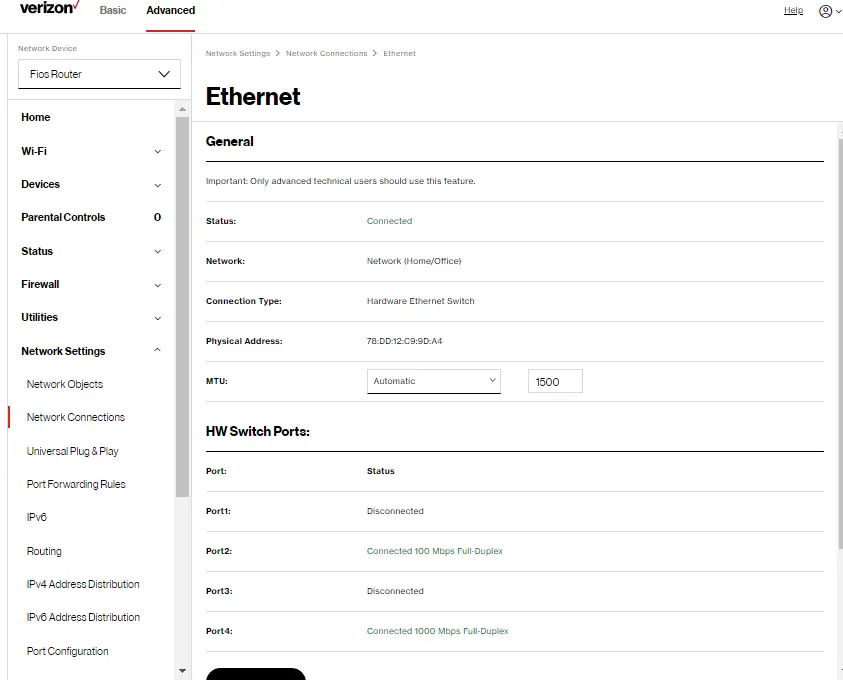Expand the Utilities section
Viewport: 843px width, 680px height.
point(156,317)
